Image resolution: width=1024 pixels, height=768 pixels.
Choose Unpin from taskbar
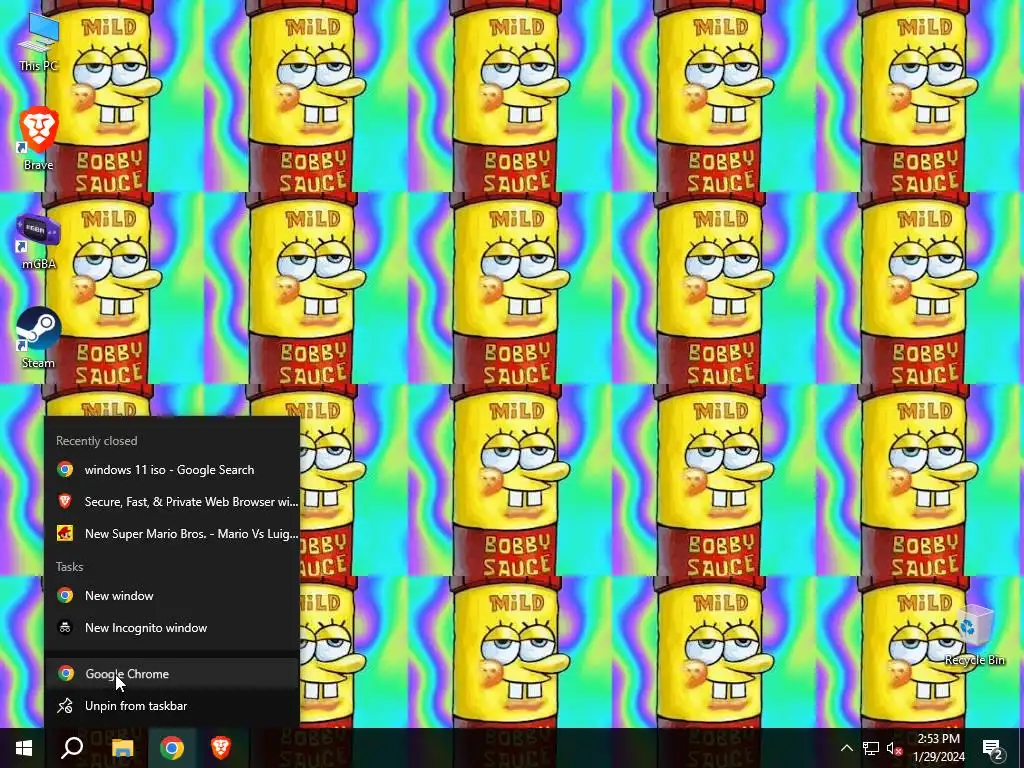pos(172,706)
